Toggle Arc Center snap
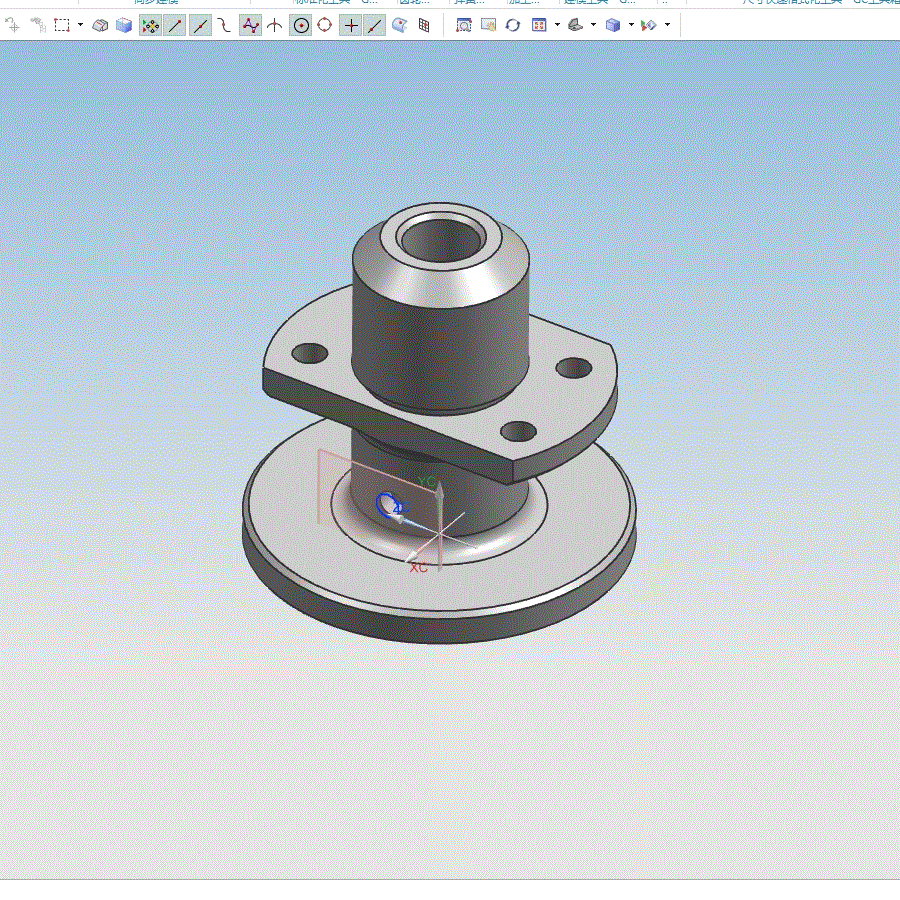The height and width of the screenshot is (900, 900). (x=301, y=25)
